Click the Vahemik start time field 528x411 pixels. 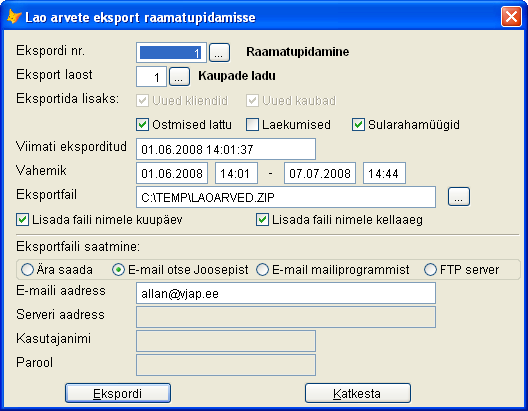[x=236, y=173]
